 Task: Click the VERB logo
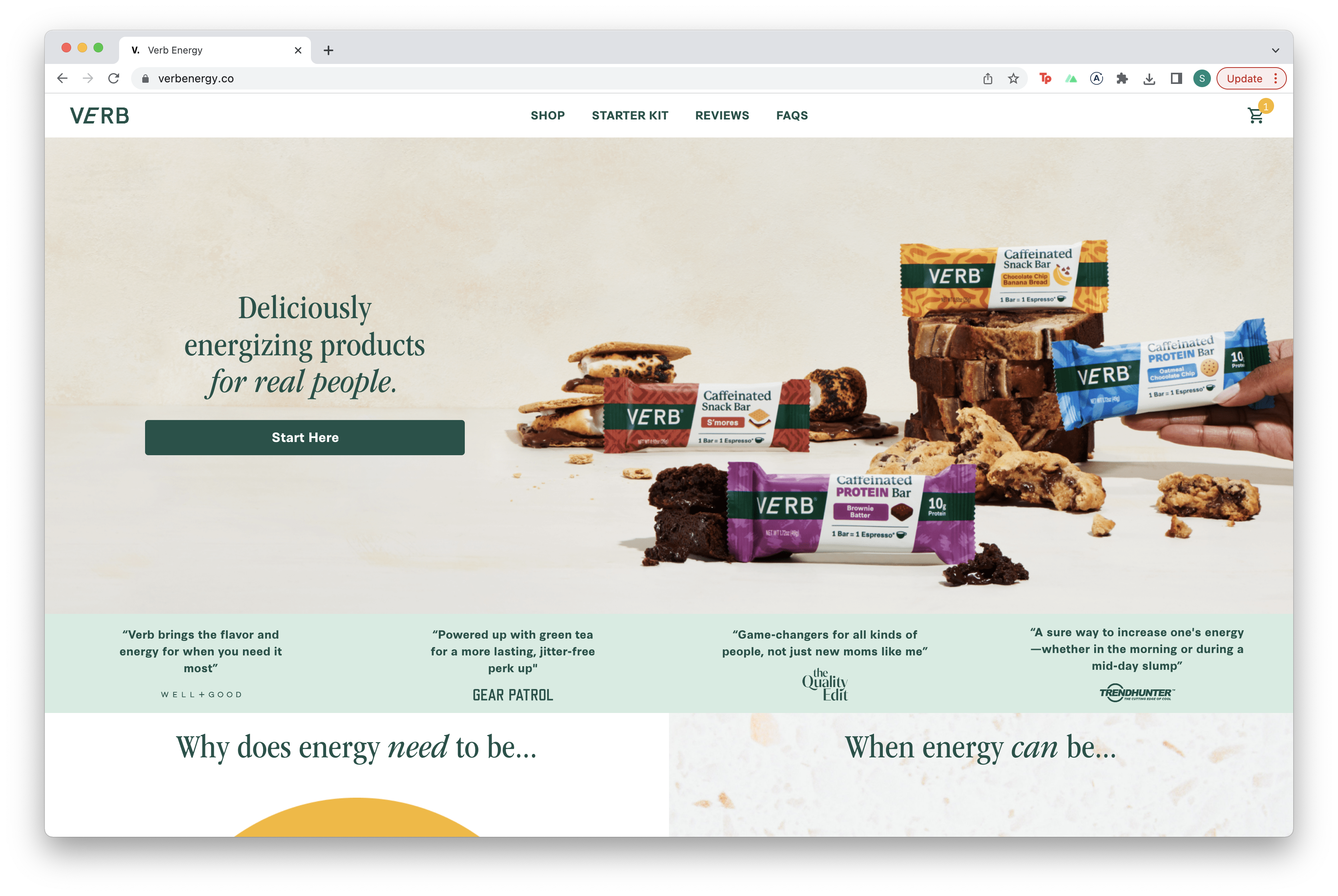click(100, 115)
